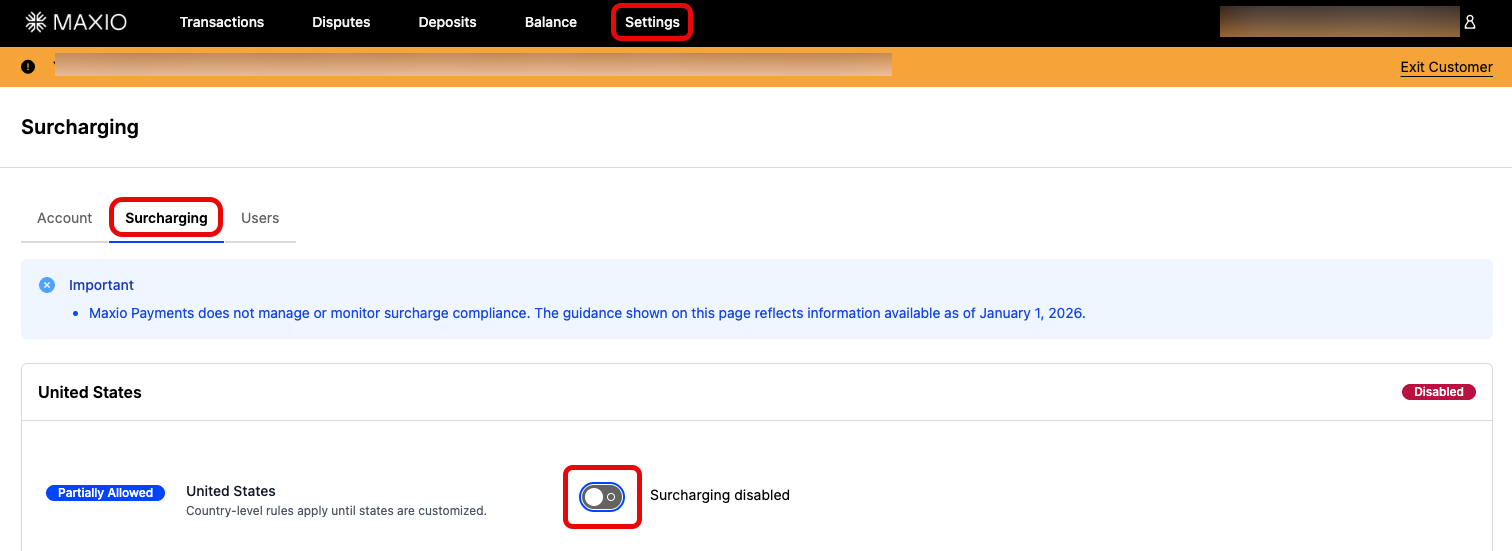This screenshot has width=1512, height=551.
Task: Click the Maxio logo
Action: 76,22
